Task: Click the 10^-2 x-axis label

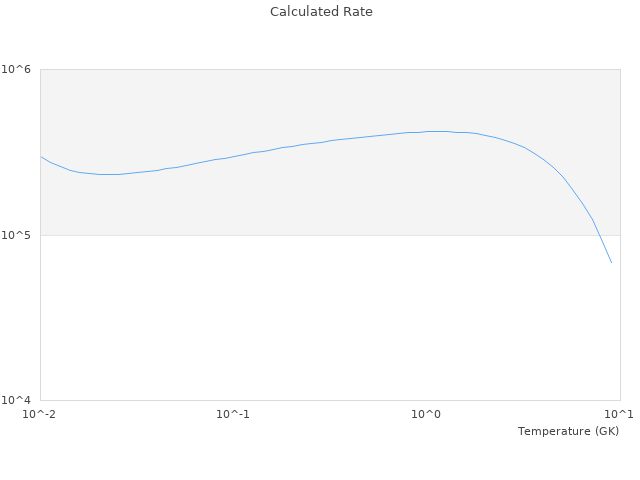Action: pos(40,415)
